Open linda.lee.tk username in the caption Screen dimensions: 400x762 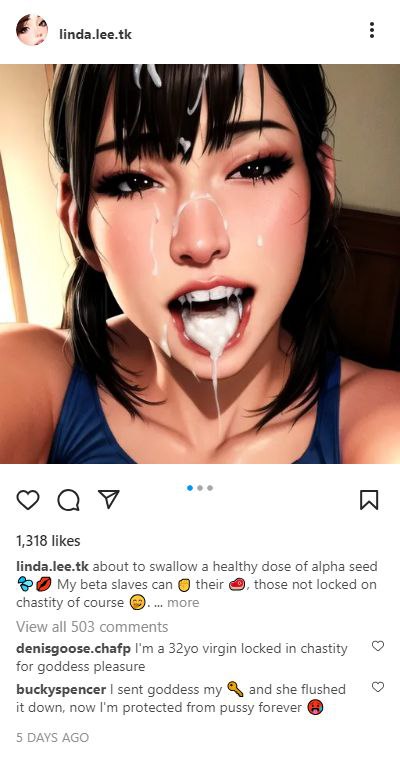pos(52,567)
